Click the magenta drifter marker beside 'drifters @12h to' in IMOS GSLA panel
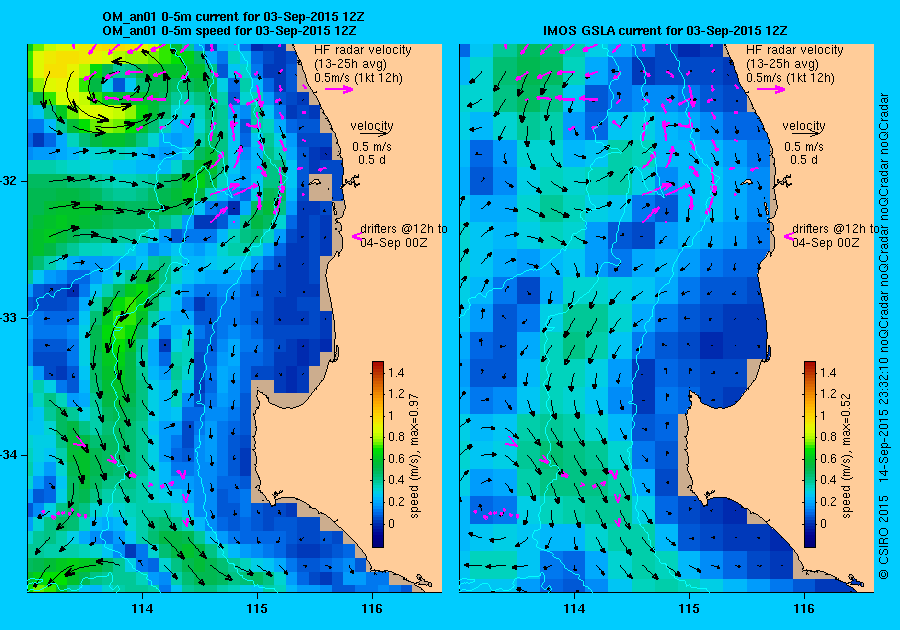 pyautogui.click(x=788, y=236)
